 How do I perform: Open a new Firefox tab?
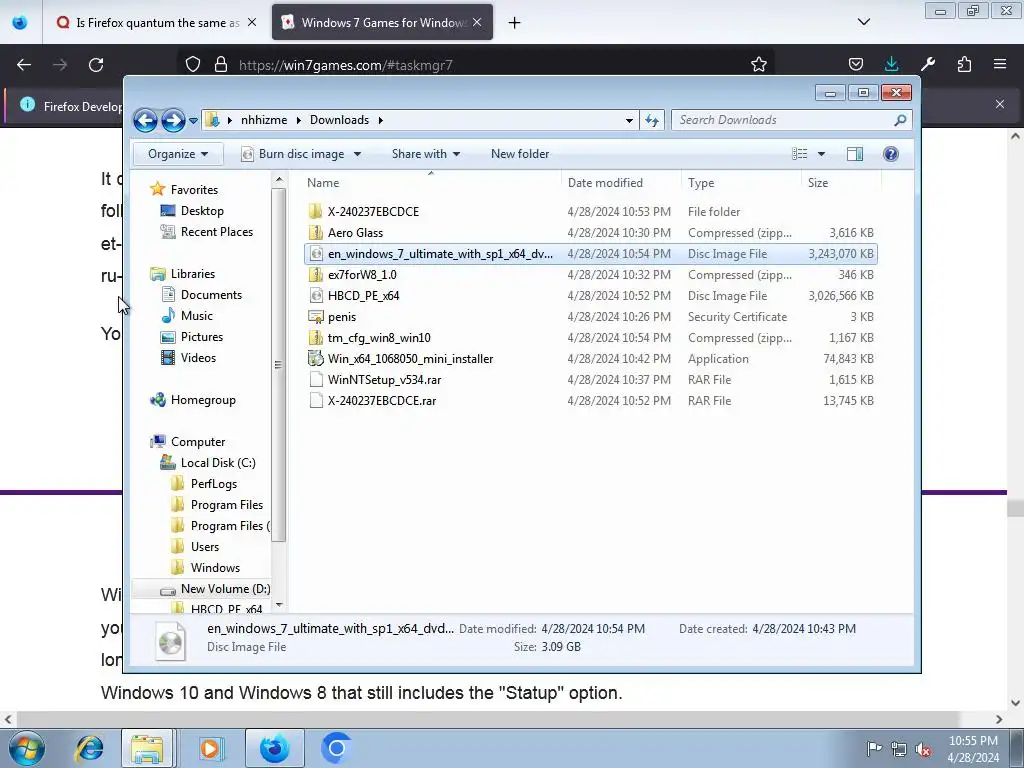point(515,23)
